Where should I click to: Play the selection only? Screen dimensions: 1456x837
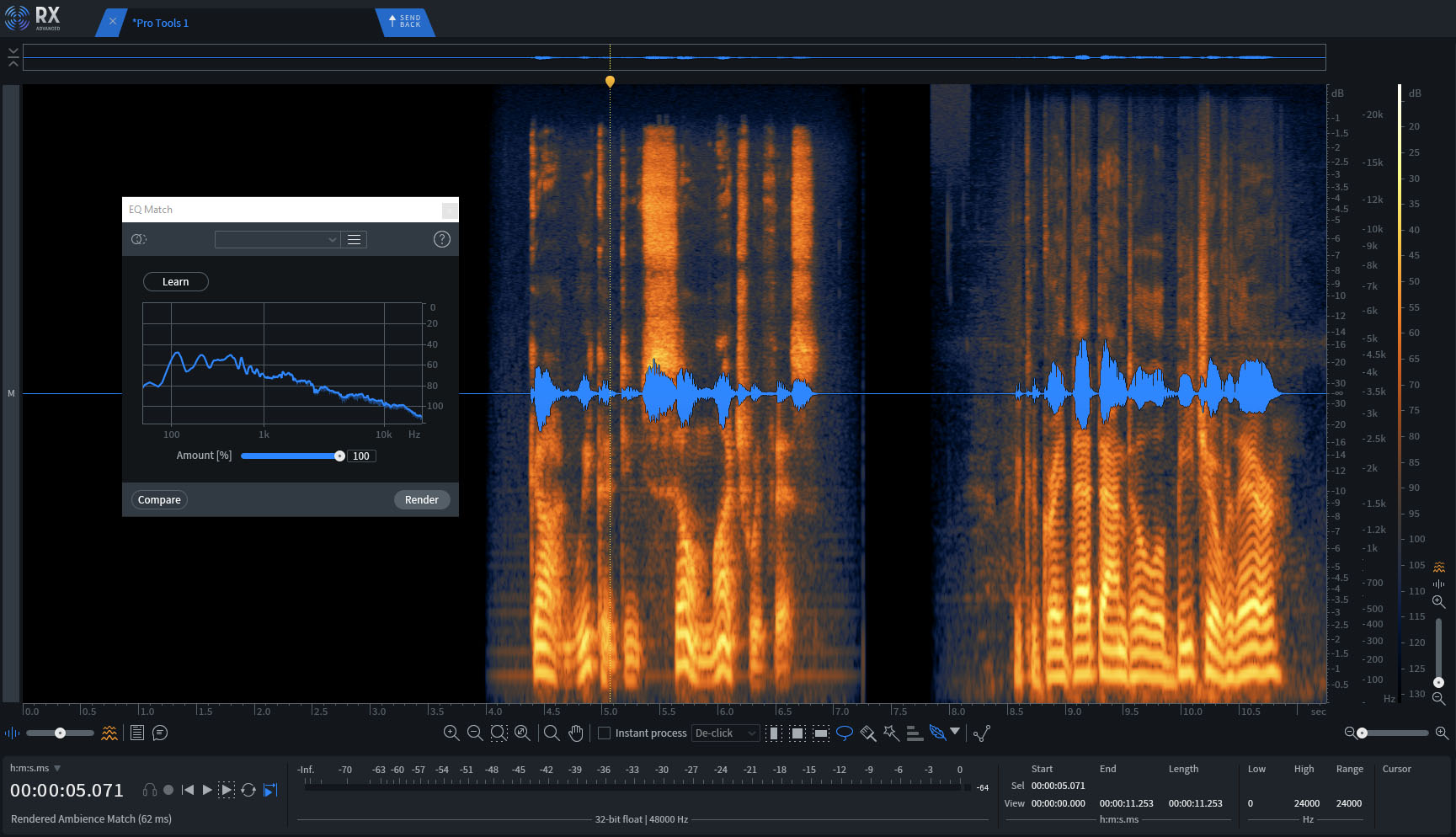pyautogui.click(x=227, y=790)
